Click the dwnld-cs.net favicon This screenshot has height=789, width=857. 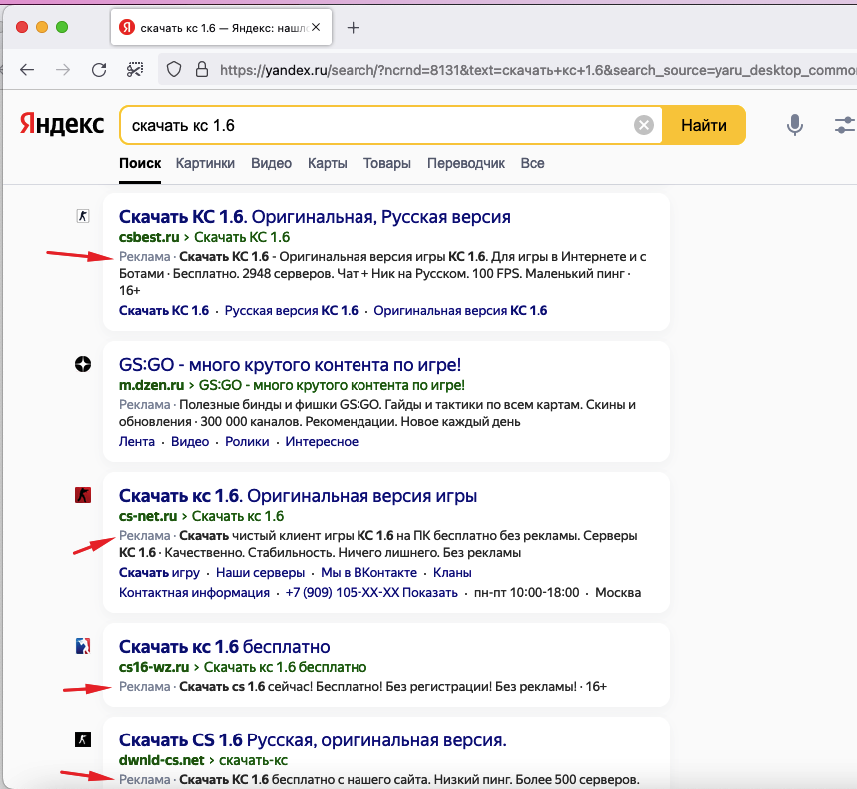(x=83, y=740)
